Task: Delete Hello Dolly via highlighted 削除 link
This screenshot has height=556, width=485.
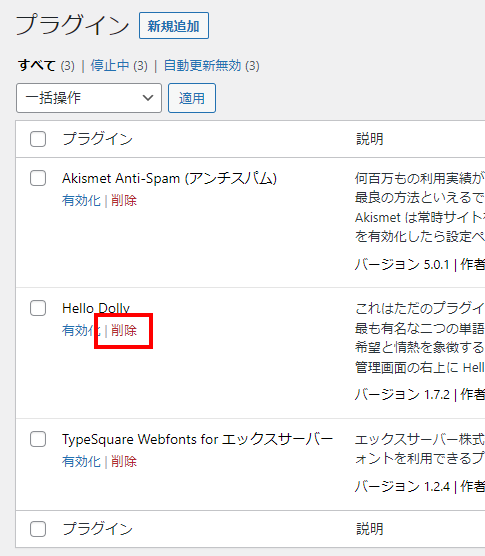Action: coord(124,330)
